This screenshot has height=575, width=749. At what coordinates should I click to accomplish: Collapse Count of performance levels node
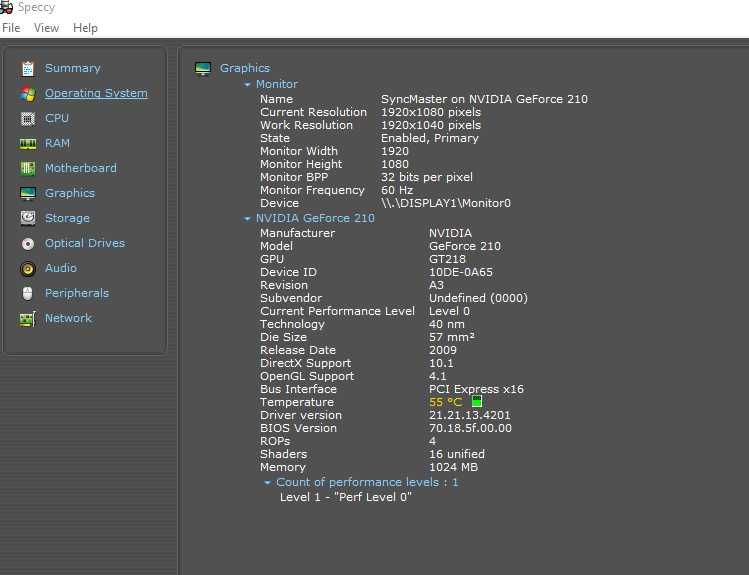[268, 483]
